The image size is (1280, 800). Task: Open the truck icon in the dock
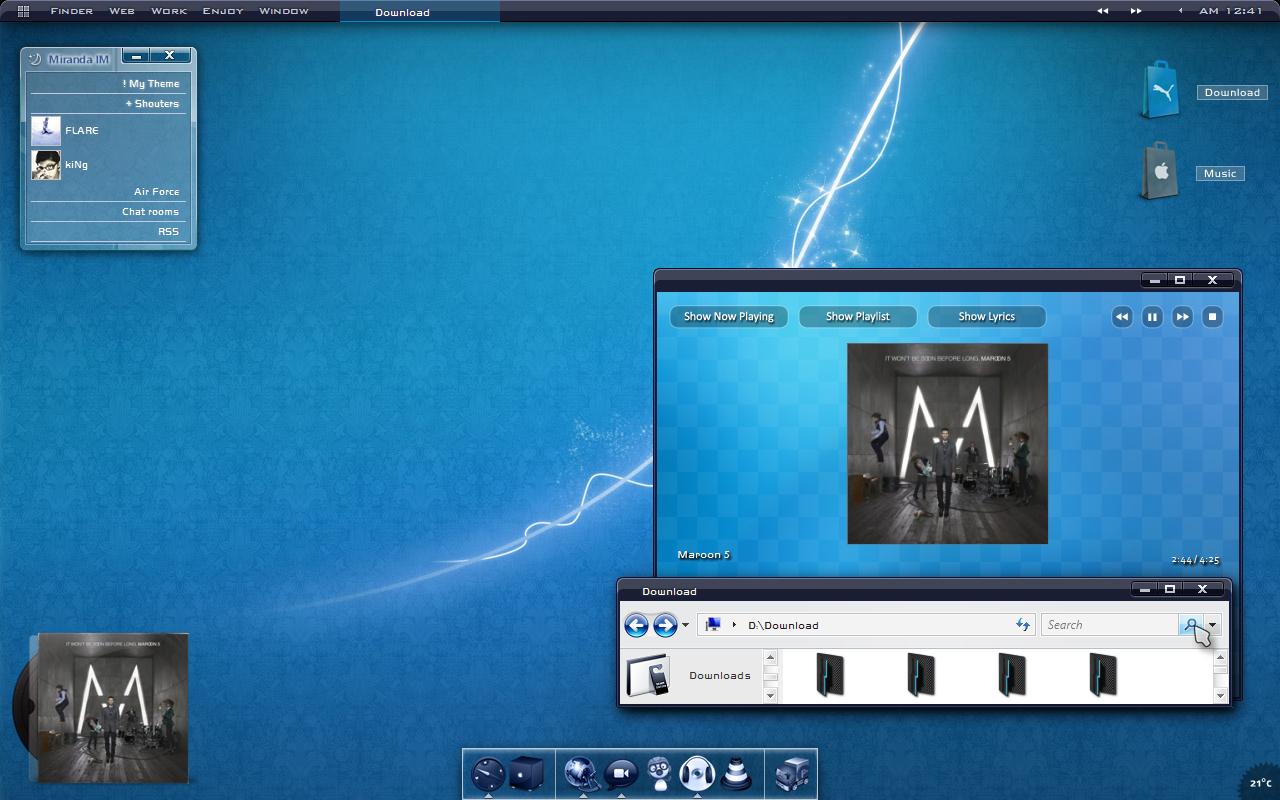coord(792,774)
